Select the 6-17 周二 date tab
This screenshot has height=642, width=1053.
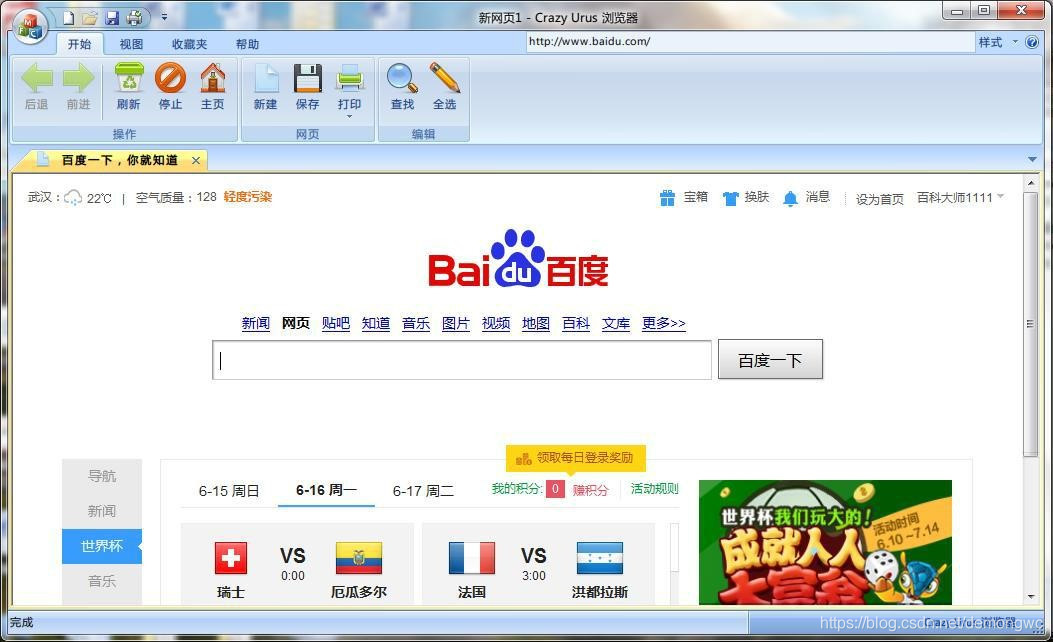[423, 491]
